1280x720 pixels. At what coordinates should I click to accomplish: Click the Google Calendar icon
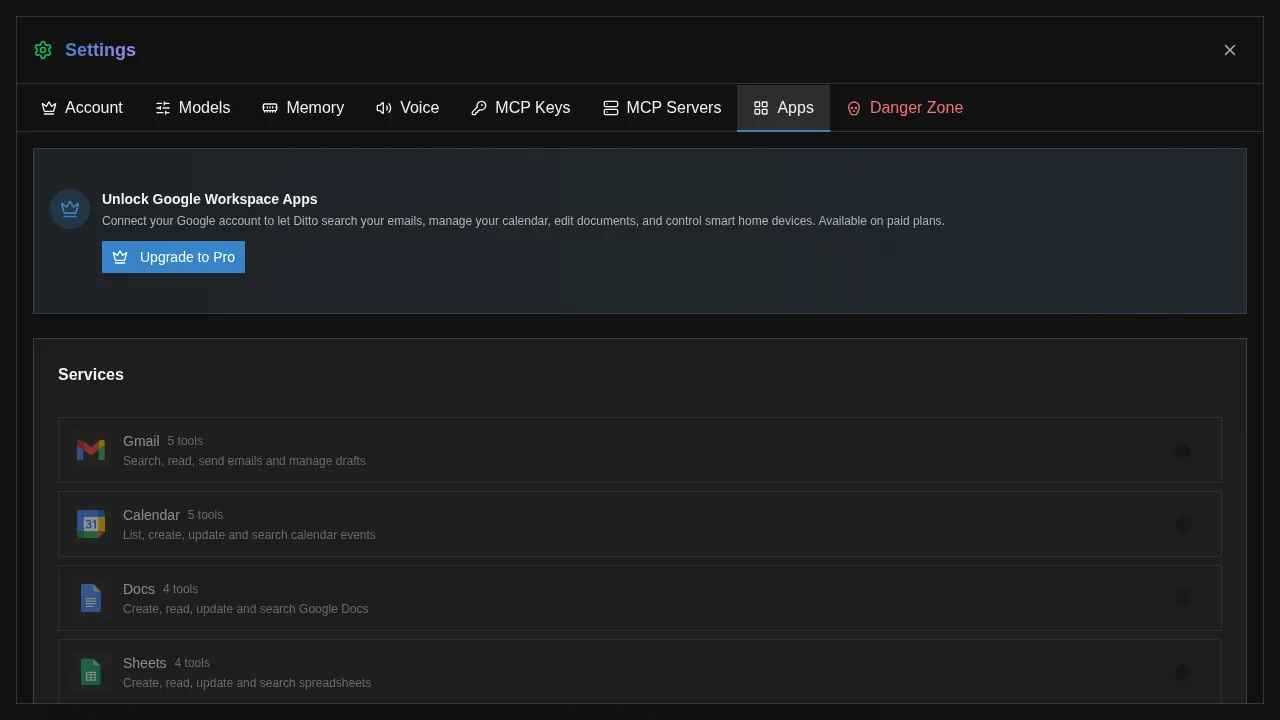[x=91, y=524]
